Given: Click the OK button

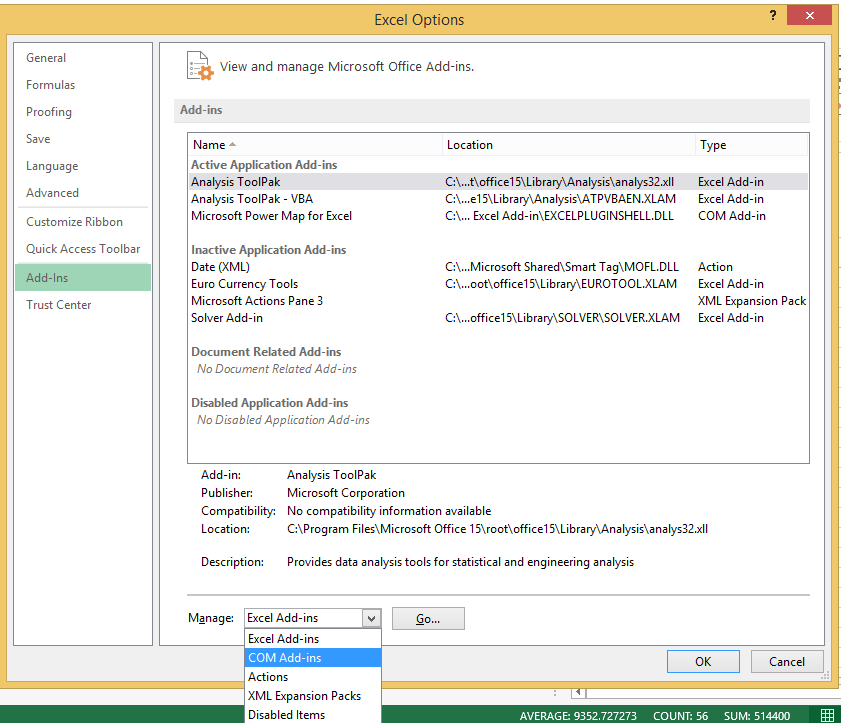Looking at the screenshot, I should (703, 661).
